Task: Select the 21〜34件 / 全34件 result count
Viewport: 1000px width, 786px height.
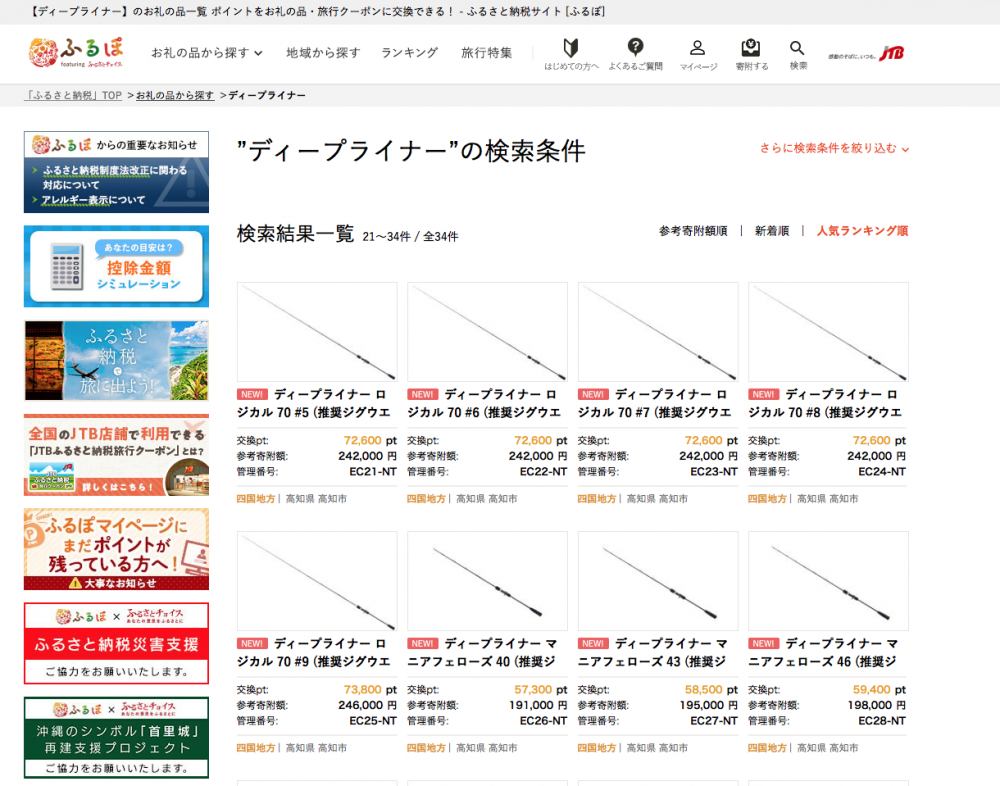Action: [410, 237]
